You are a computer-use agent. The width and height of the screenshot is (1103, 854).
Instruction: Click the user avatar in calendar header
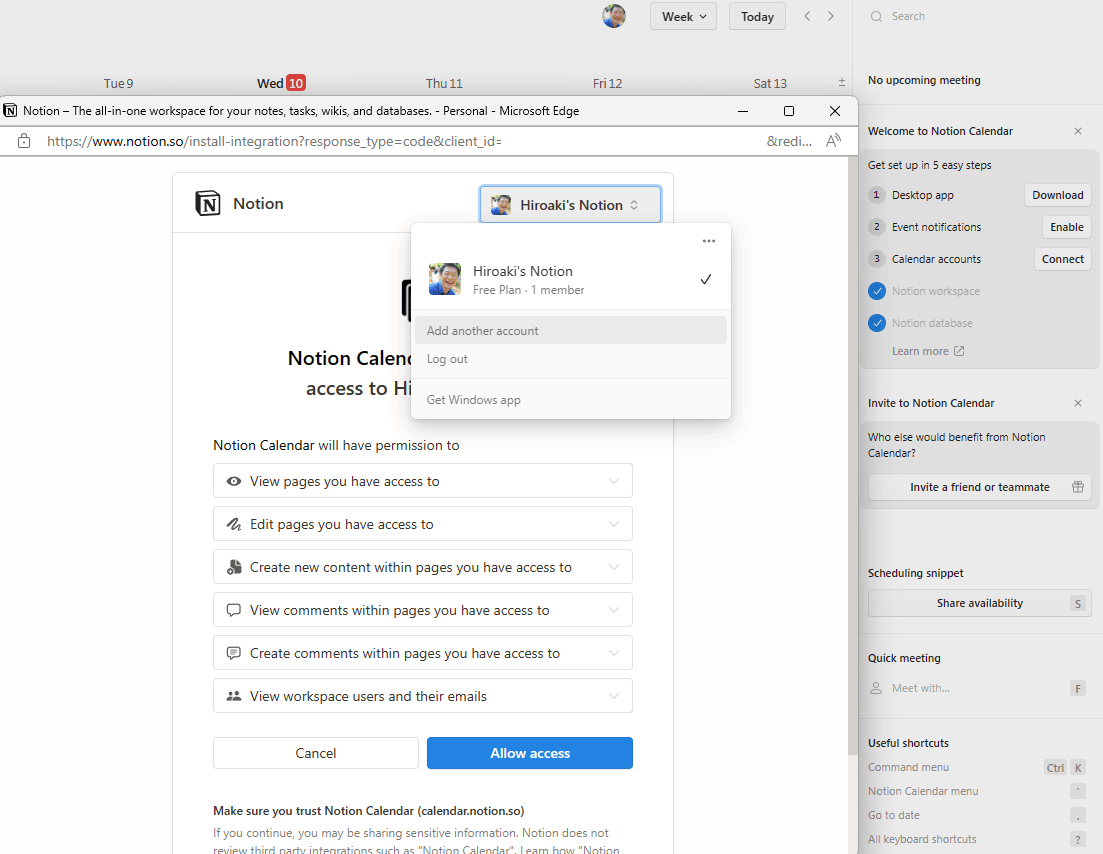613,15
